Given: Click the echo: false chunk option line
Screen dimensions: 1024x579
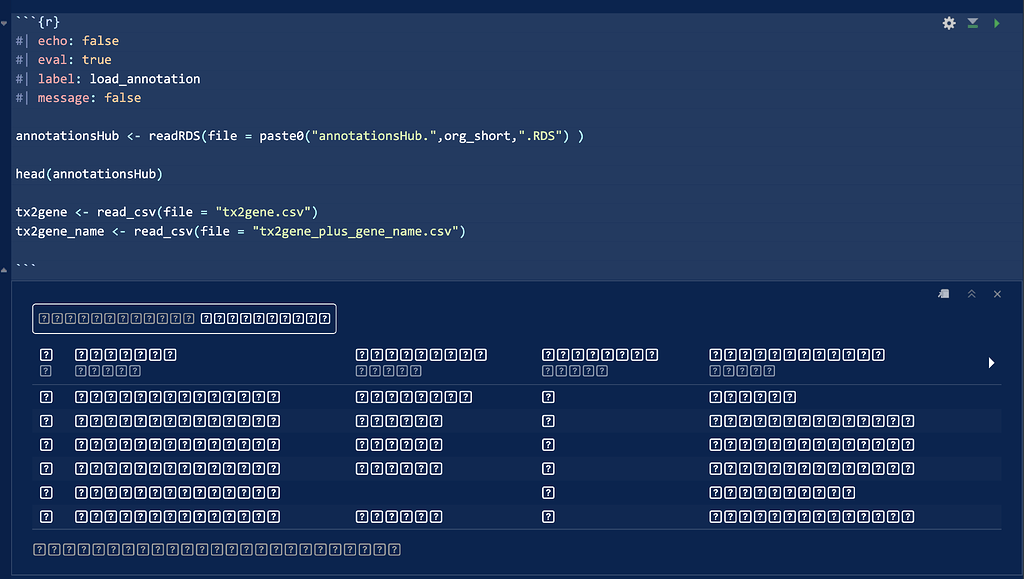Looking at the screenshot, I should pyautogui.click(x=70, y=40).
